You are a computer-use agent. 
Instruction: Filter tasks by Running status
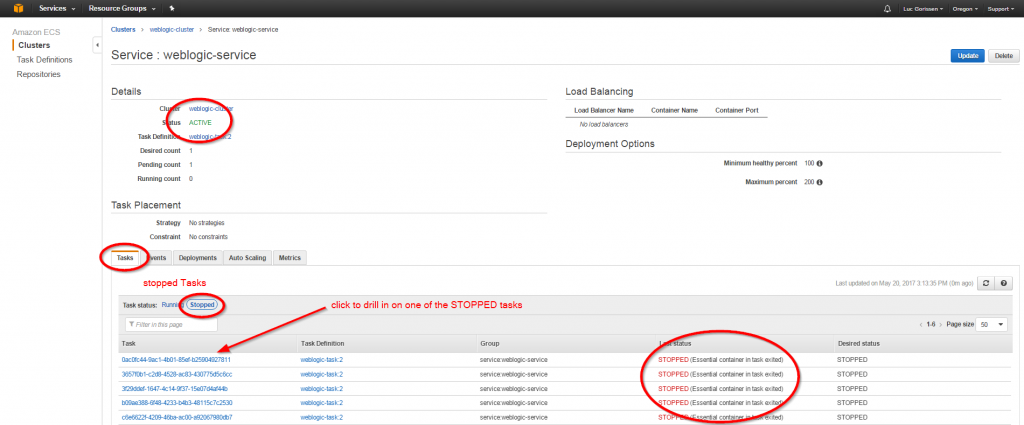pos(172,304)
